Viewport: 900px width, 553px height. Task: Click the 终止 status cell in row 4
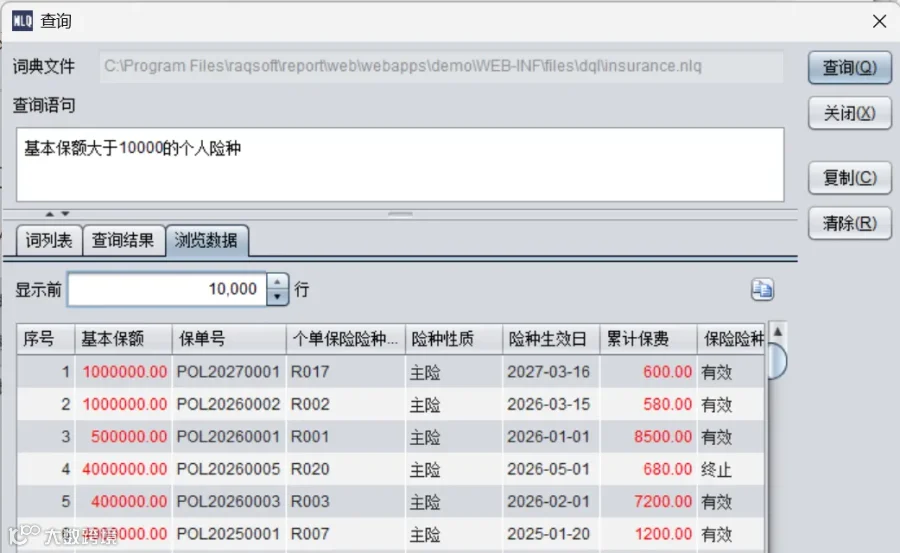(x=731, y=469)
